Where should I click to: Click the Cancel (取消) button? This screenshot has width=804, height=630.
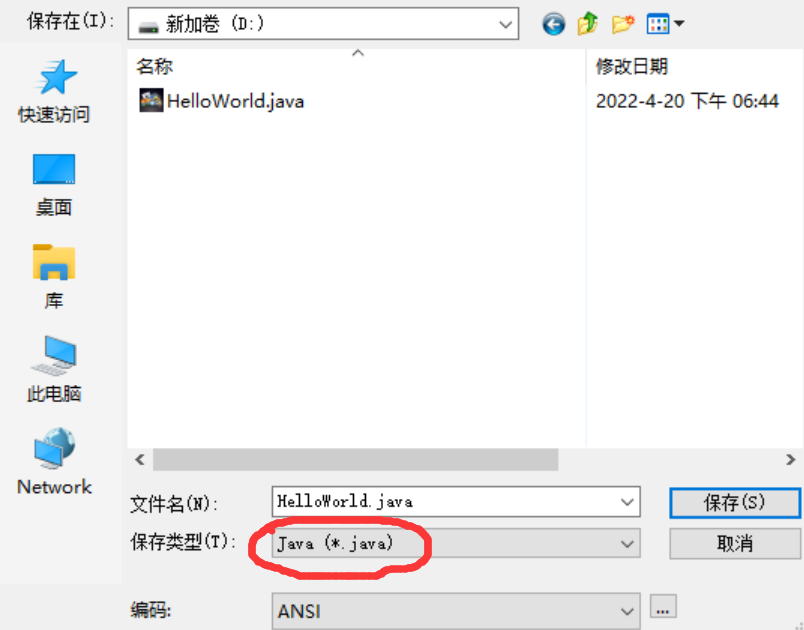click(x=734, y=543)
